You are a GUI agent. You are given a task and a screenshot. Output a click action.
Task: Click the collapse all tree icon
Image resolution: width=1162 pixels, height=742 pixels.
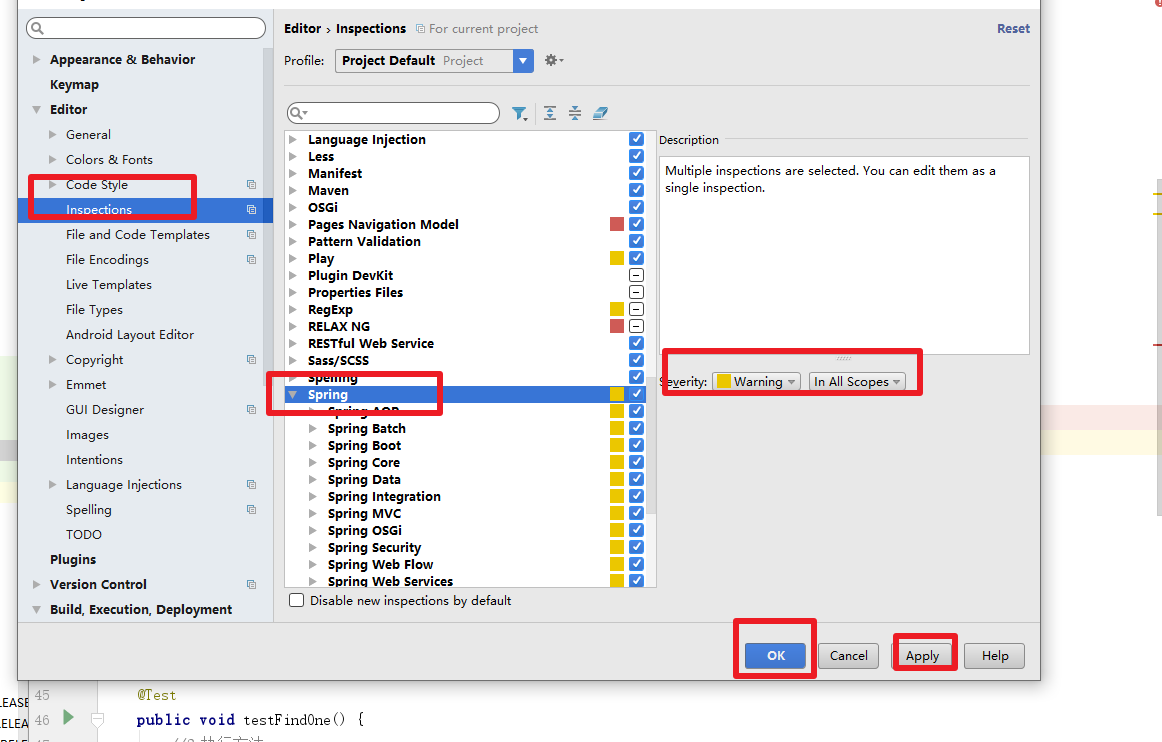(x=575, y=113)
